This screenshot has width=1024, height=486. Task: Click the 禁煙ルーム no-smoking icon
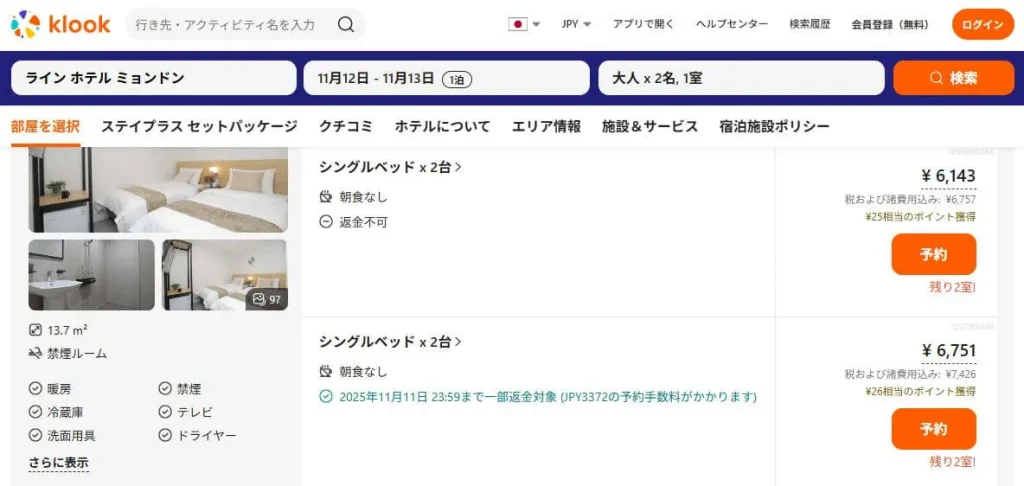pyautogui.click(x=35, y=353)
